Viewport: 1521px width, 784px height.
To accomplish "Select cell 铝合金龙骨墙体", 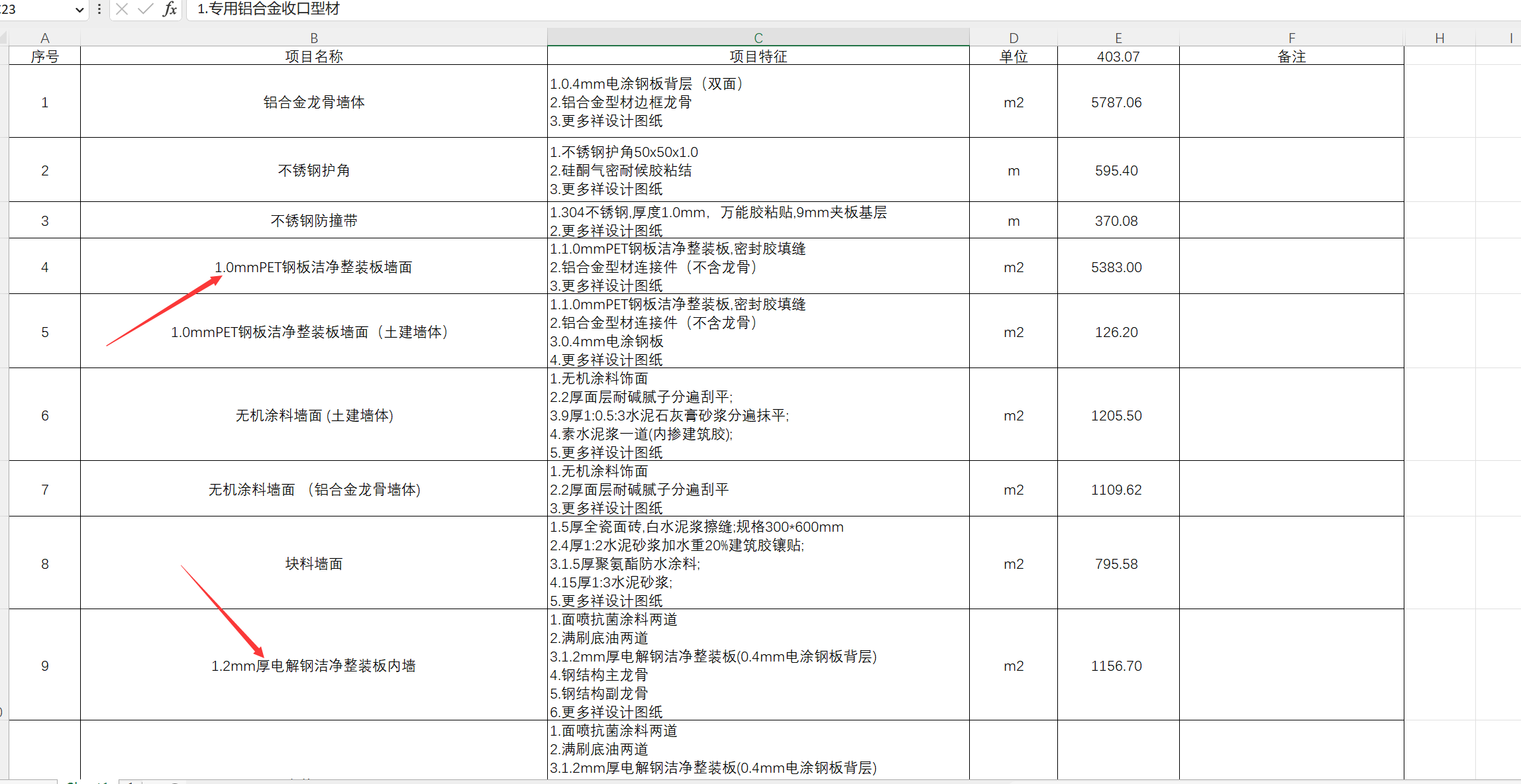I will tap(314, 101).
